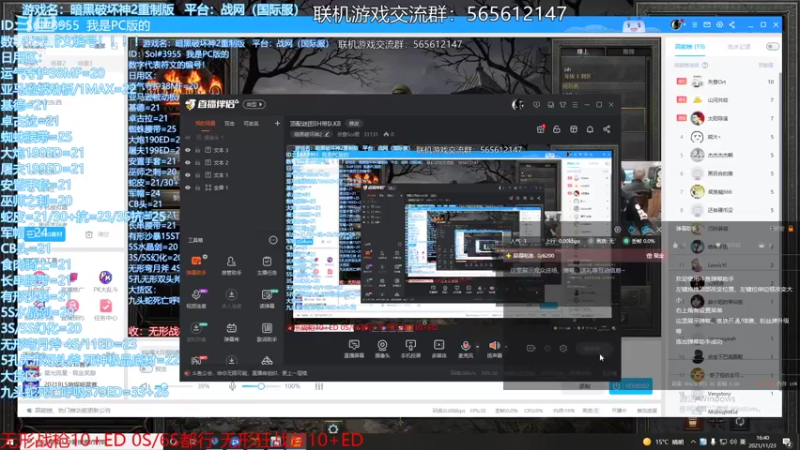Screen dimensions: 800x450
Task: Hide the 全屏 1 source layer
Action: tap(188, 188)
